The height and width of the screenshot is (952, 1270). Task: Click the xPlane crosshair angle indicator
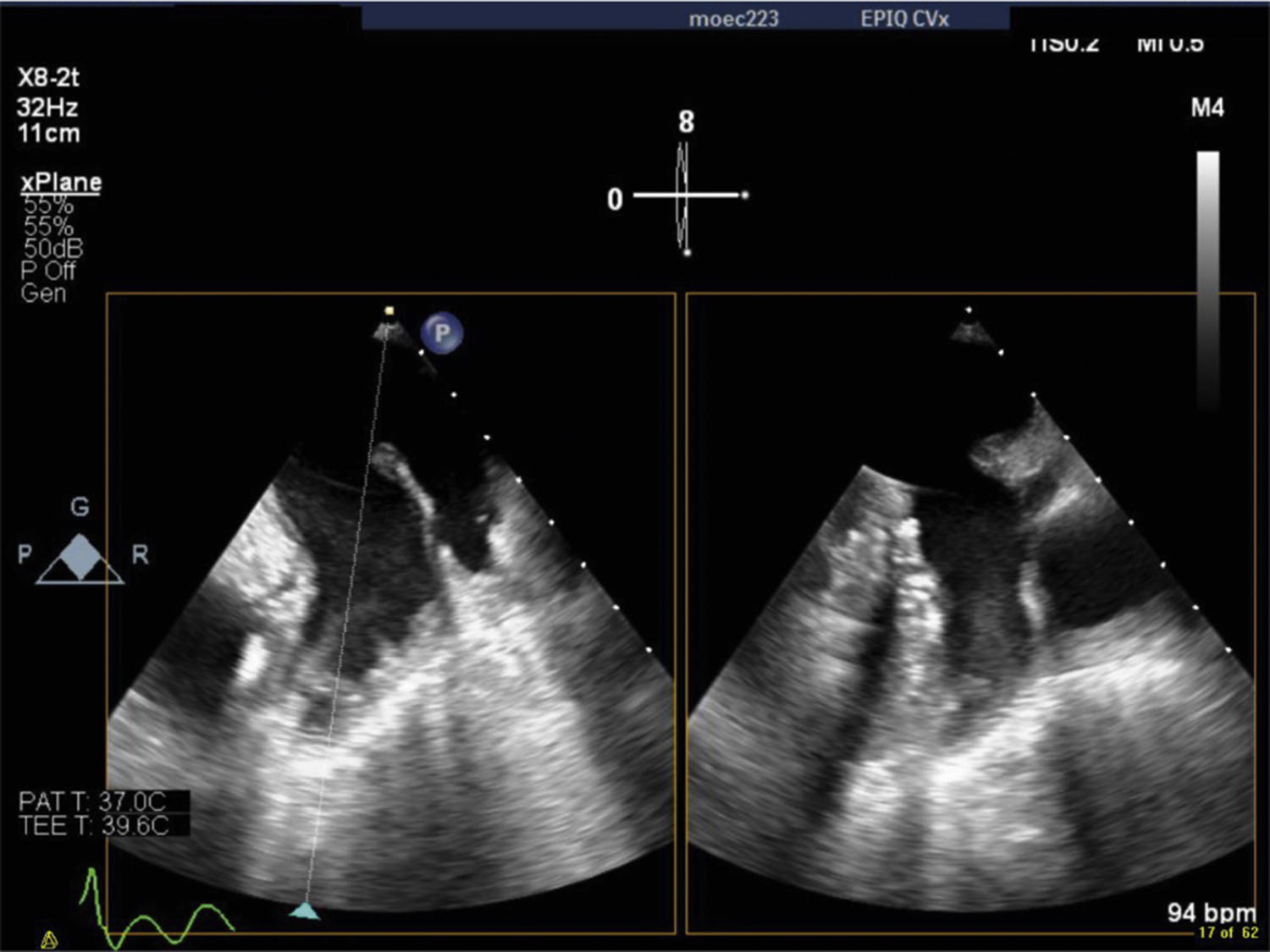(x=685, y=196)
